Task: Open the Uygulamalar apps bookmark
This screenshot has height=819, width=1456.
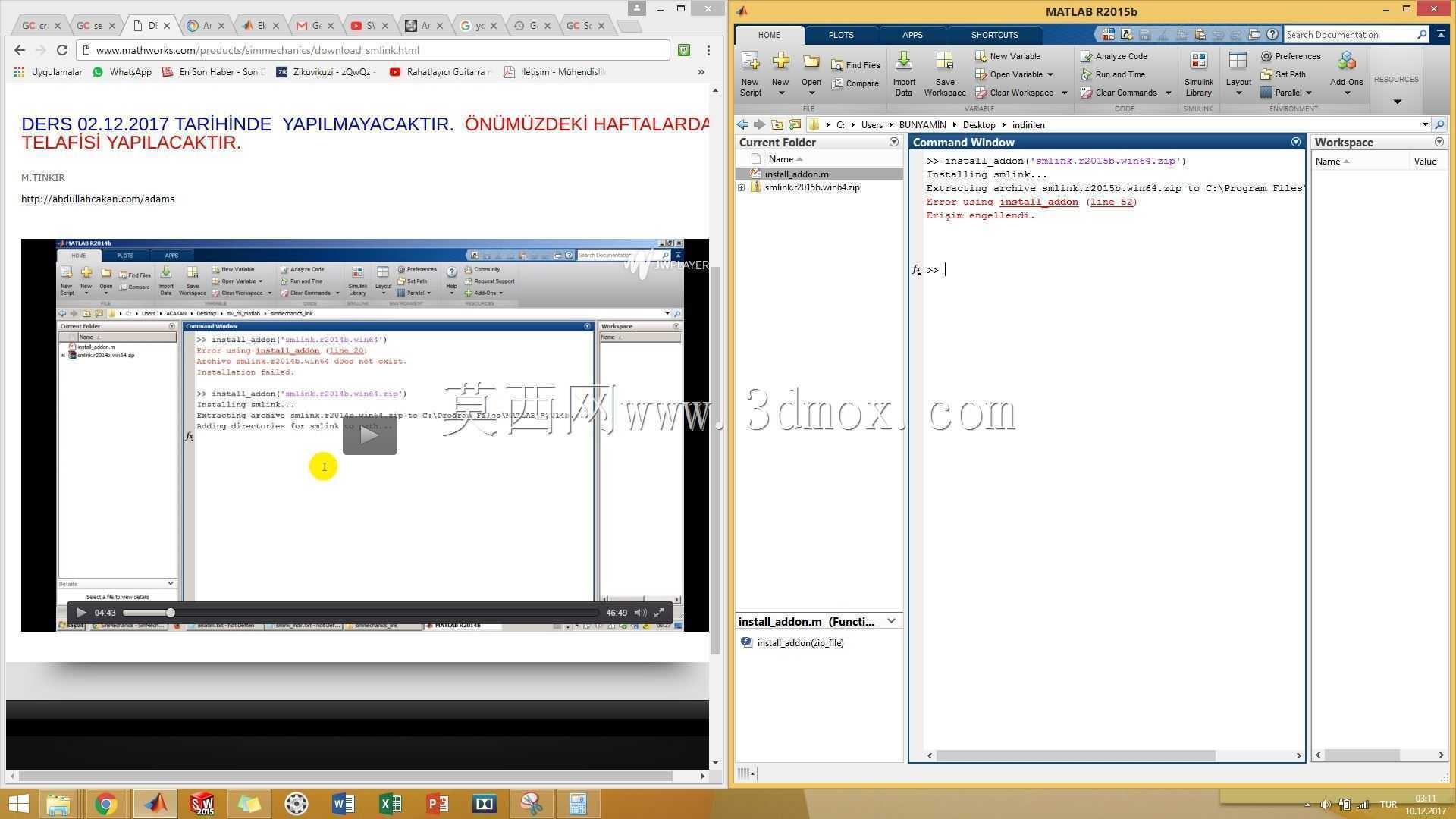Action: coord(48,72)
